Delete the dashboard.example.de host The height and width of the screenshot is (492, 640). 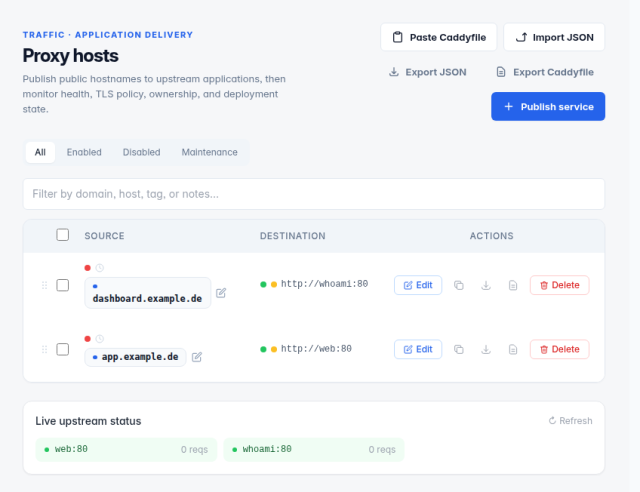(x=560, y=285)
